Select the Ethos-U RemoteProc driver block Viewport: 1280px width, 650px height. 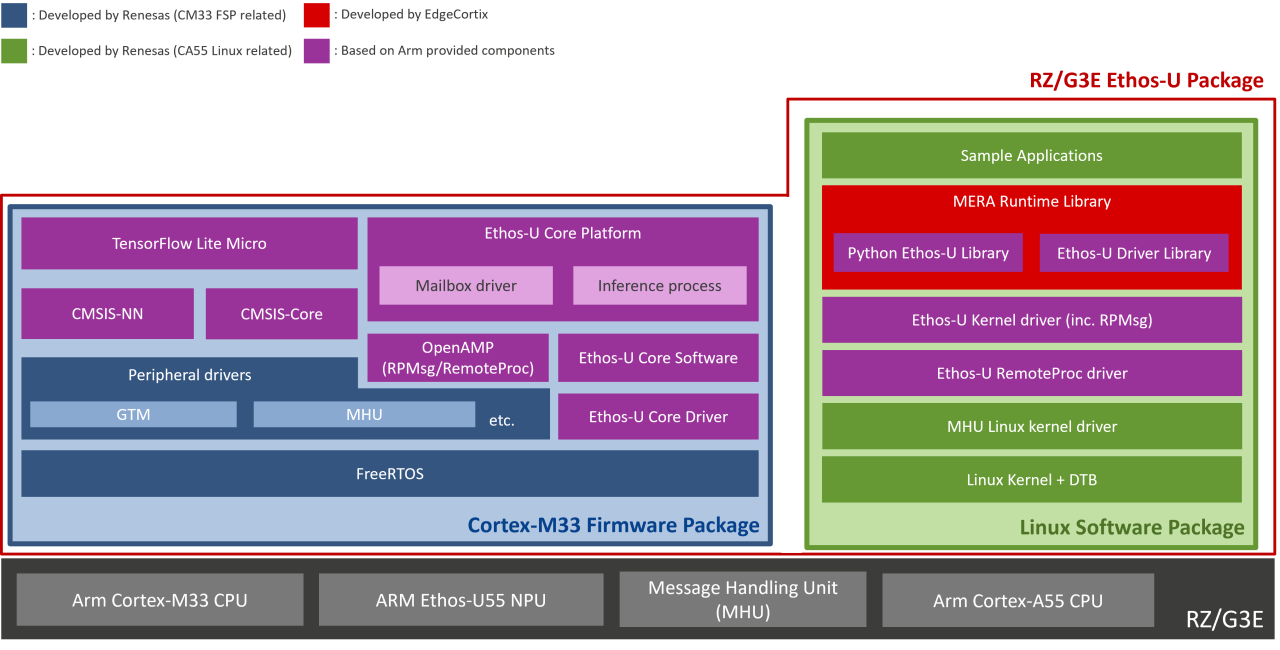pyautogui.click(x=1031, y=373)
